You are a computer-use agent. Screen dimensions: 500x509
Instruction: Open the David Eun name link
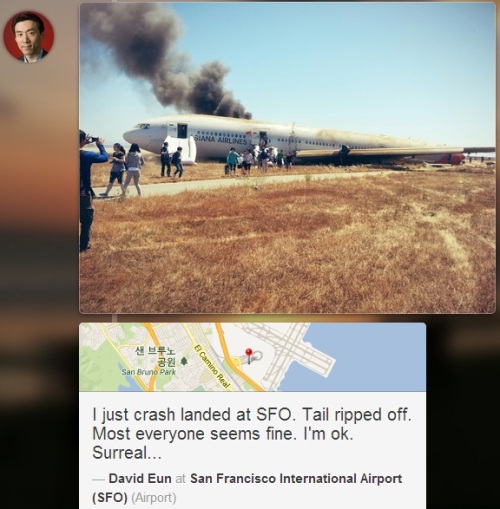[x=140, y=478]
